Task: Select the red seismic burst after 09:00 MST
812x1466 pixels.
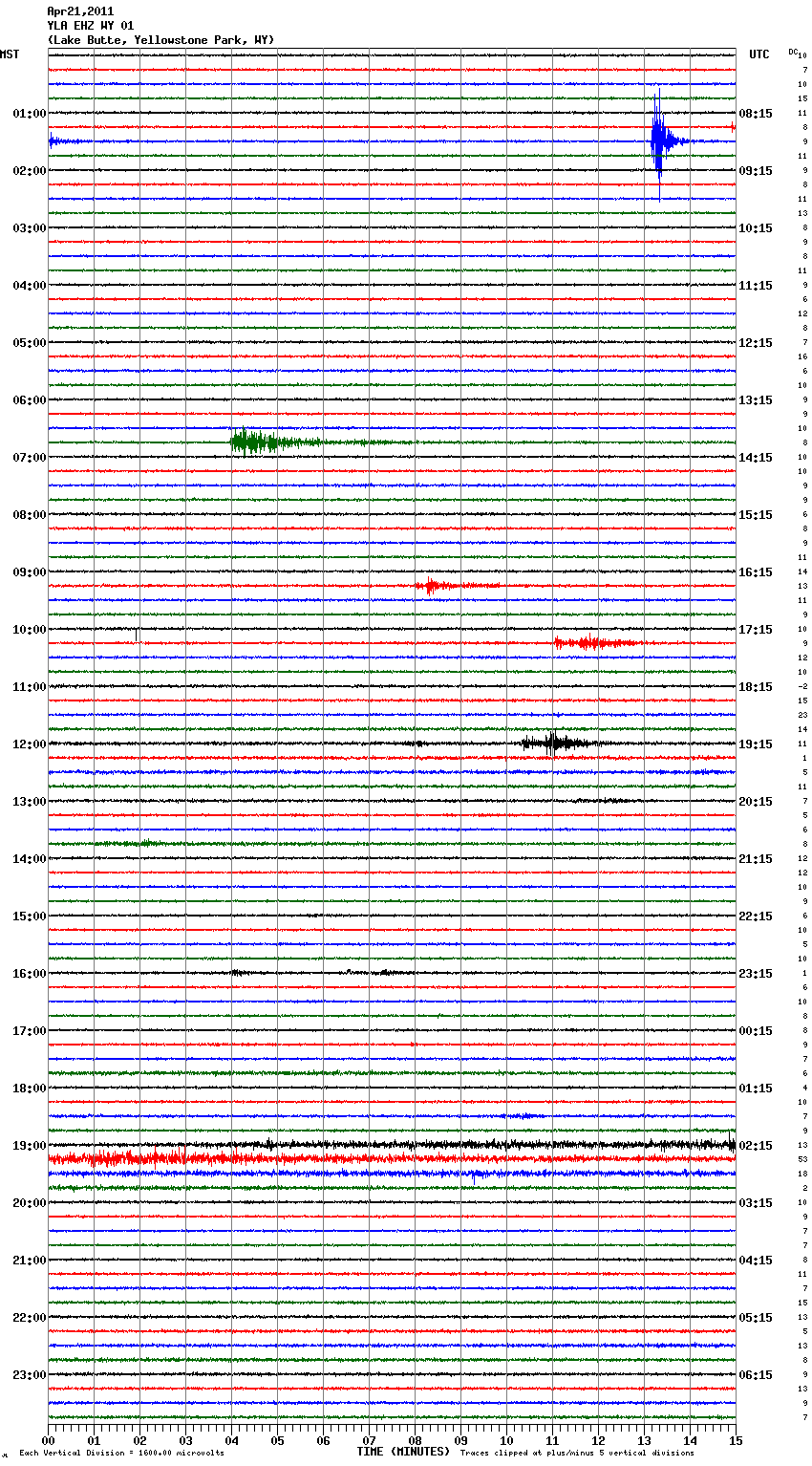Action: pyautogui.click(x=433, y=585)
